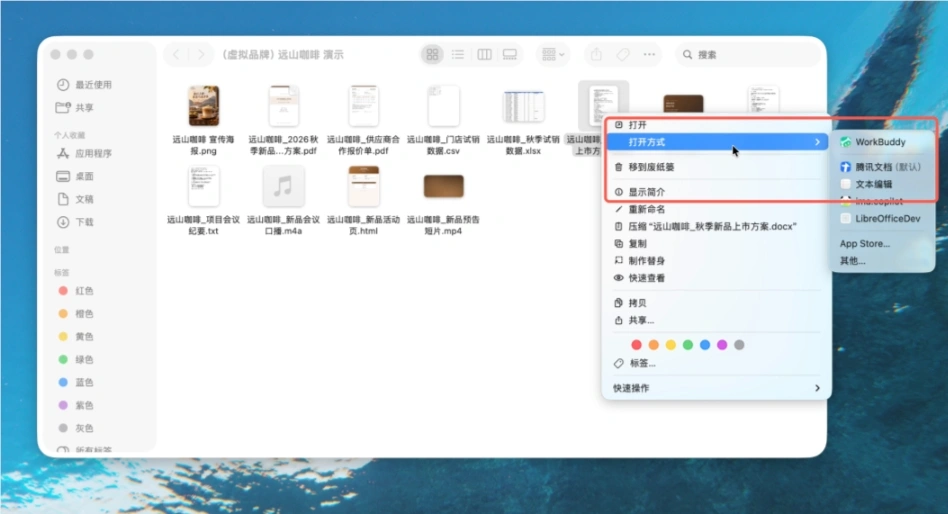948x514 pixels.
Task: Select the 绿色 tag in the sidebar
Action: pos(76,359)
